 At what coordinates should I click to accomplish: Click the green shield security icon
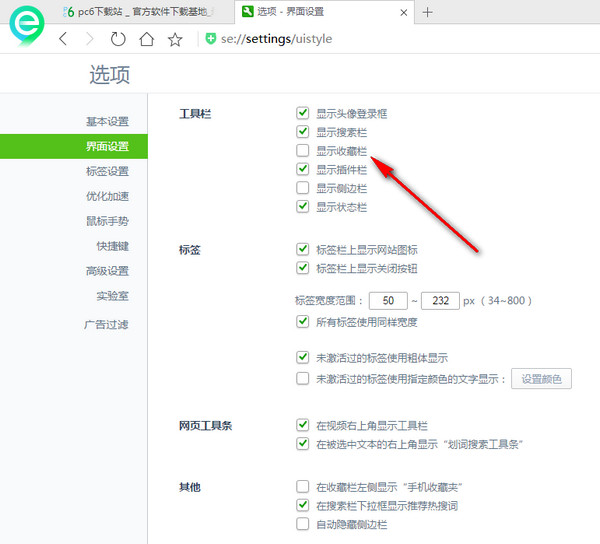210,39
